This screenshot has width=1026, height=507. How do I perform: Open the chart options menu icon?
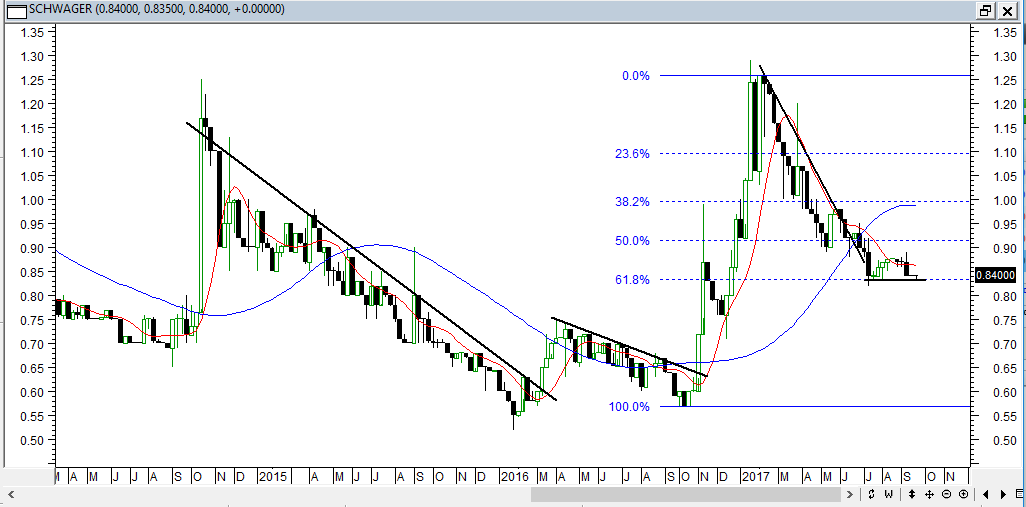coord(1019,494)
